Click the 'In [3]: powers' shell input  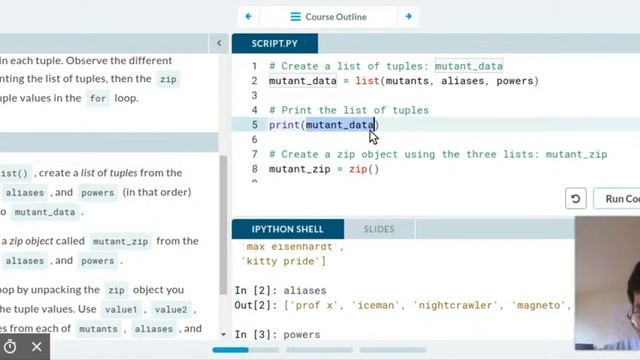click(x=277, y=335)
